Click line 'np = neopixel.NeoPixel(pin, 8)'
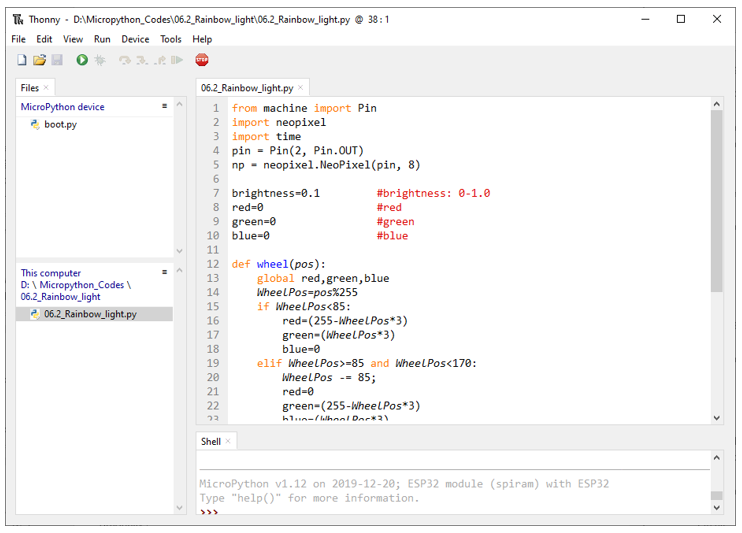742x533 pixels. (x=326, y=165)
